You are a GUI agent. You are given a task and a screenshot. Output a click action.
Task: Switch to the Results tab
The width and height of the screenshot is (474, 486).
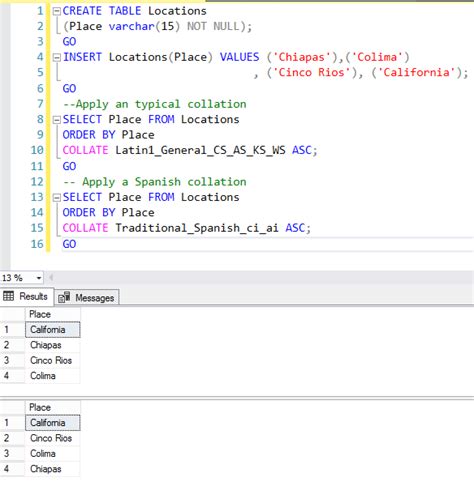pos(26,296)
